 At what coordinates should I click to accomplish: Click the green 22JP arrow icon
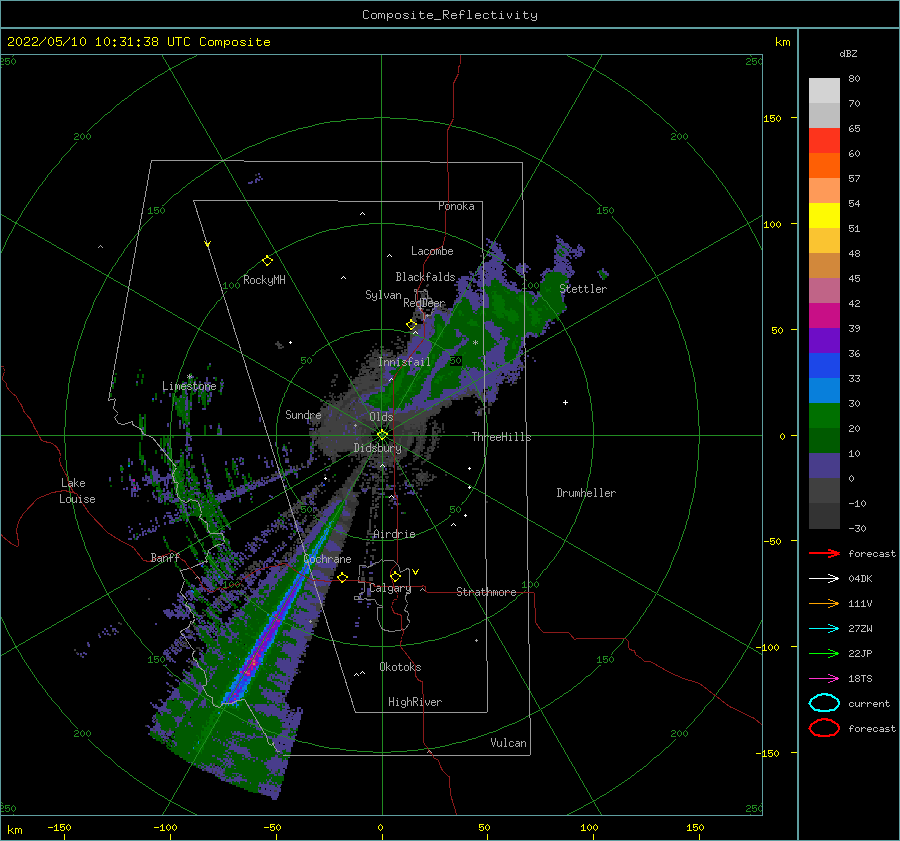824,653
